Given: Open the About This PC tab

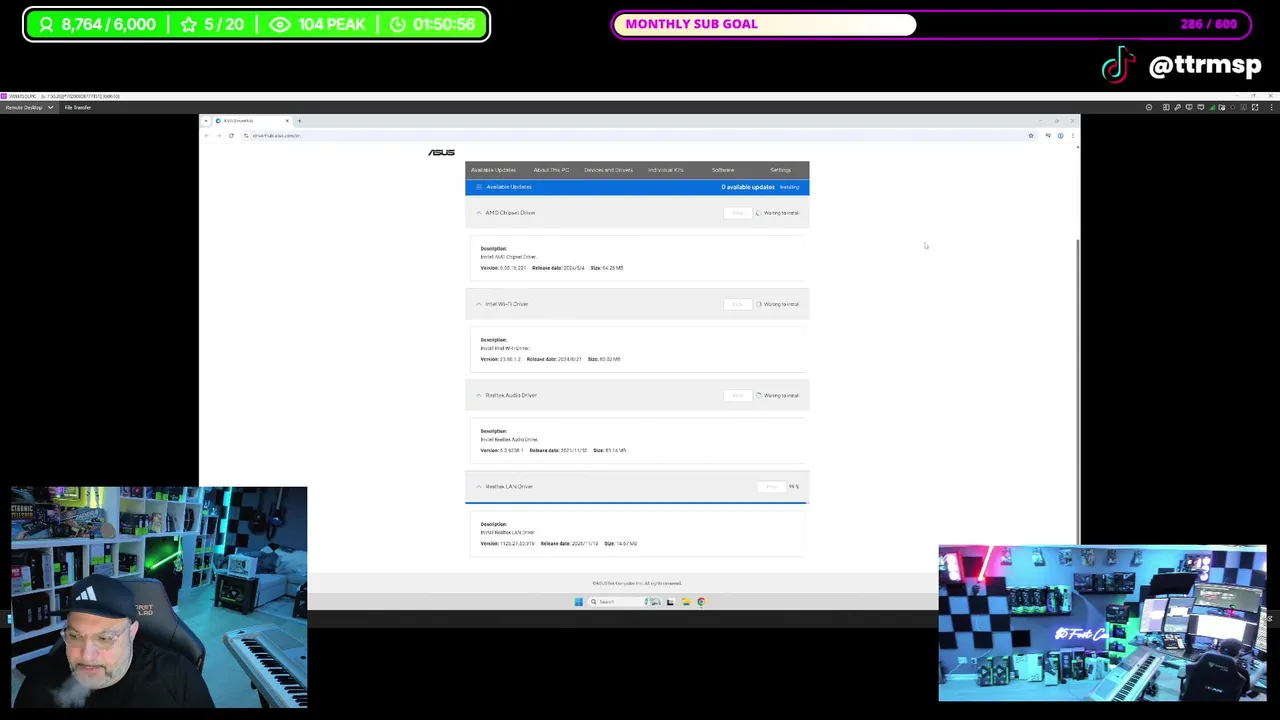Looking at the screenshot, I should pyautogui.click(x=551, y=170).
